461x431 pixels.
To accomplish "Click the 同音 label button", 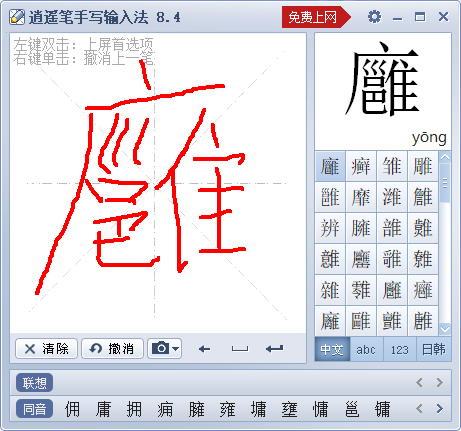I will pos(35,409).
